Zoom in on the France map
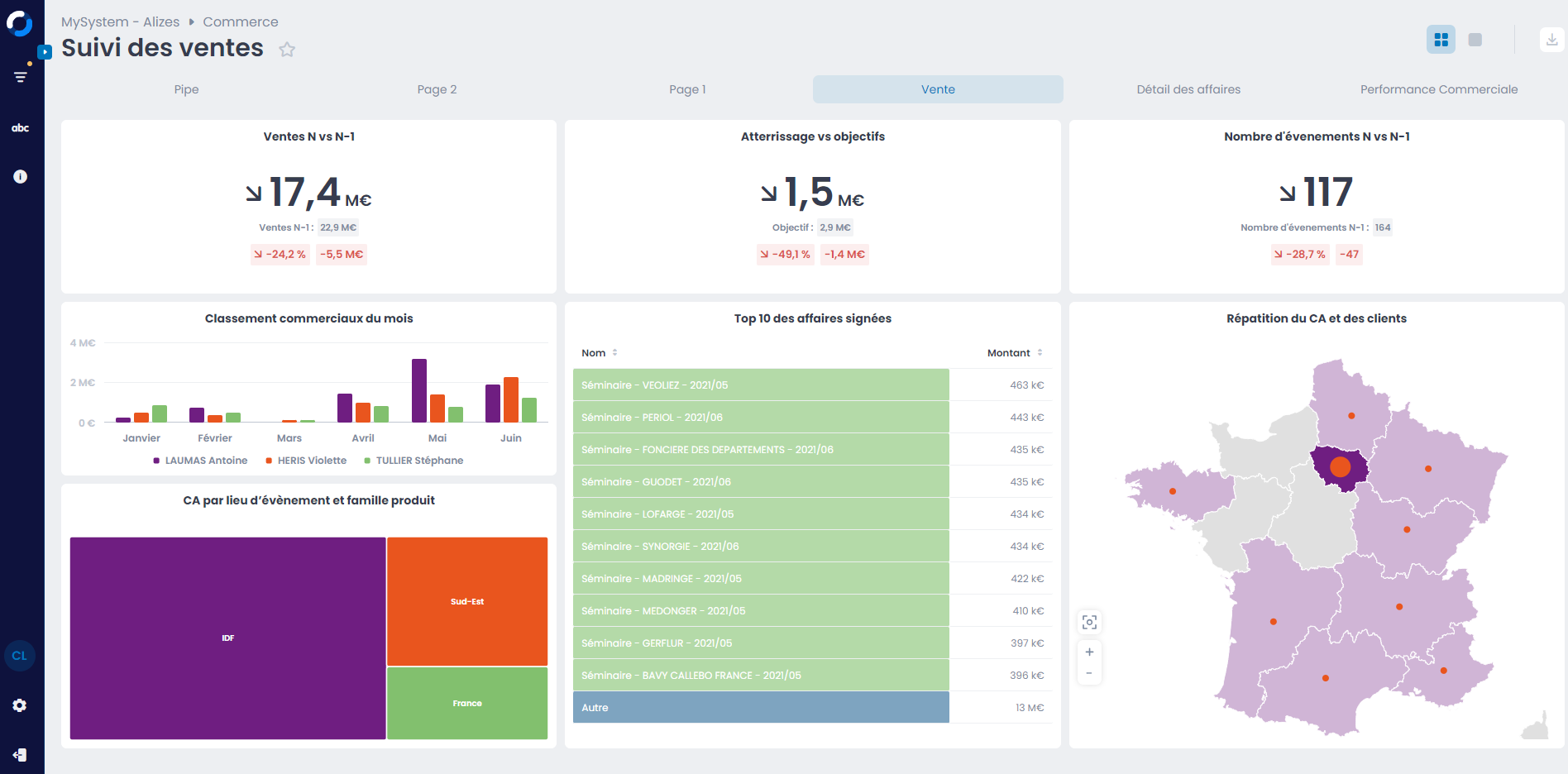The image size is (1568, 774). tap(1089, 652)
